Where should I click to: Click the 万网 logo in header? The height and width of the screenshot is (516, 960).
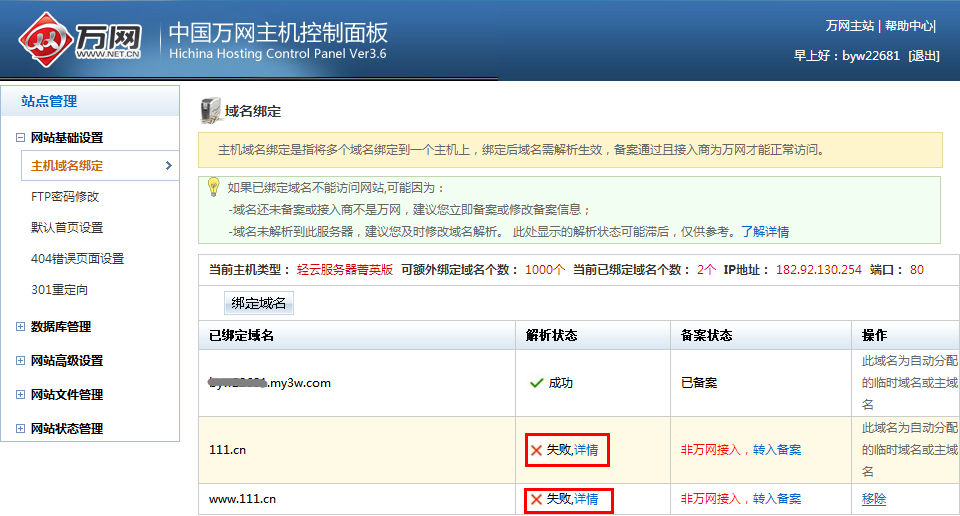click(80, 38)
